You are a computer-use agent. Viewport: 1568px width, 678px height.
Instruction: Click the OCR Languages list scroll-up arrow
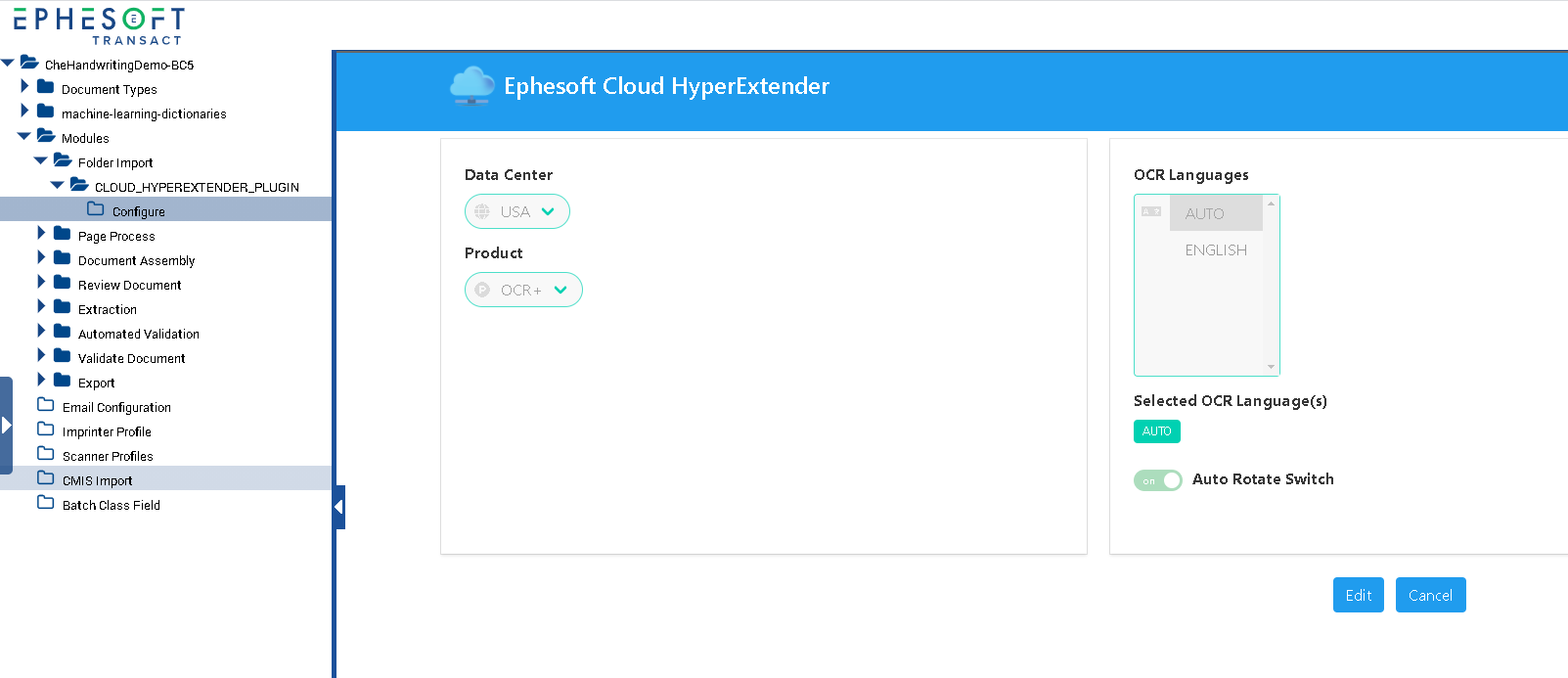pos(1272,203)
